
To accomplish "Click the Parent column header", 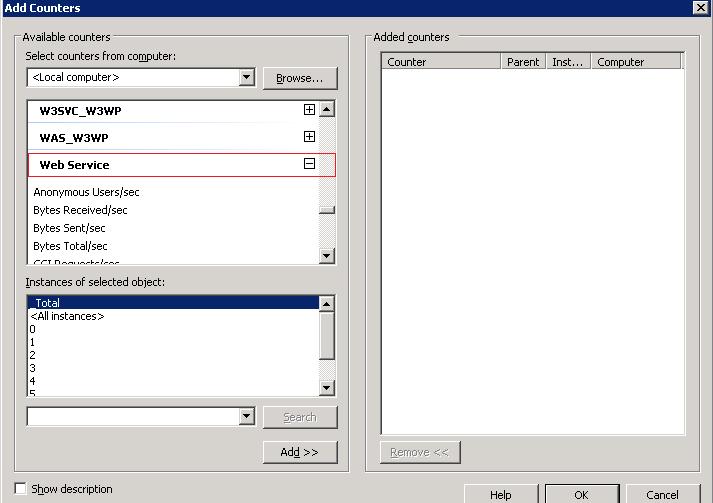I will [523, 61].
